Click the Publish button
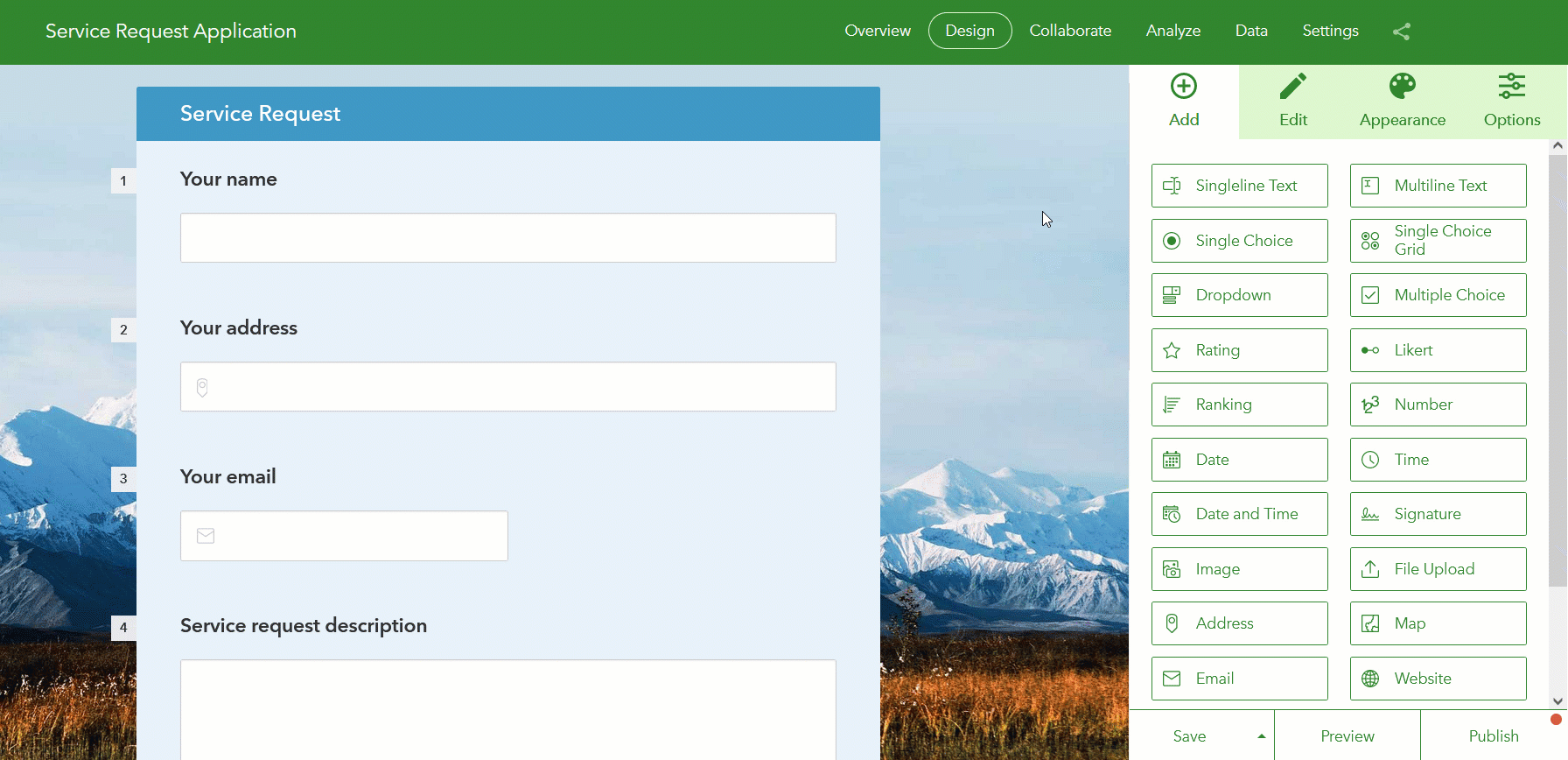Image resolution: width=1568 pixels, height=760 pixels. pyautogui.click(x=1494, y=736)
